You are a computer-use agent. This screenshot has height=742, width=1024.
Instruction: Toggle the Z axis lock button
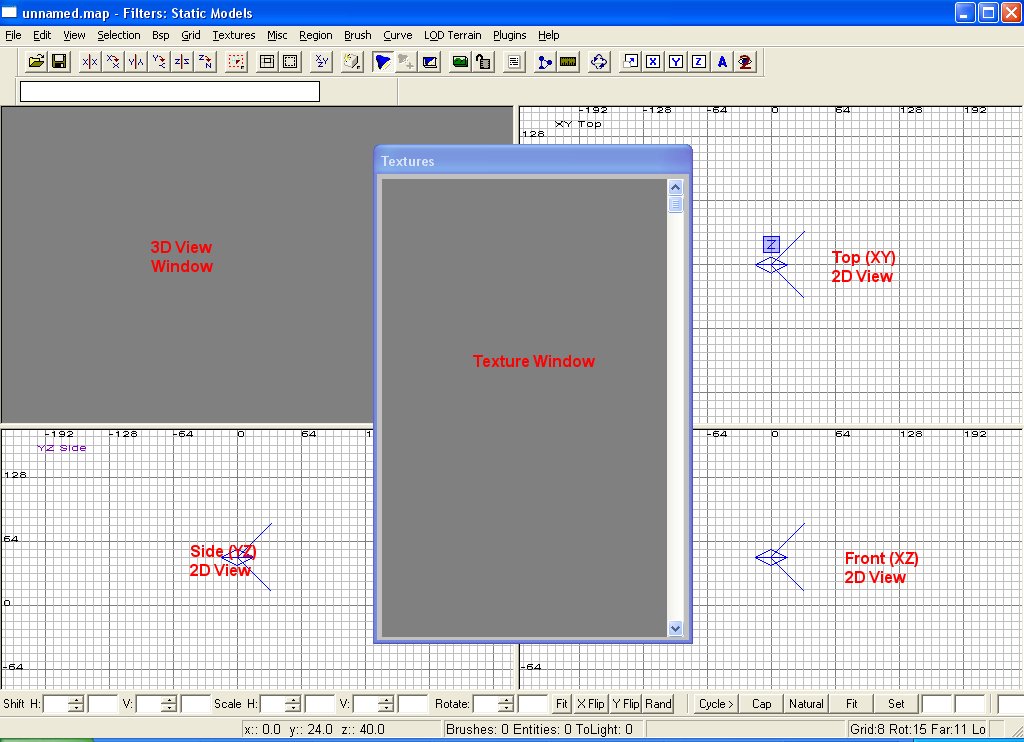[699, 62]
